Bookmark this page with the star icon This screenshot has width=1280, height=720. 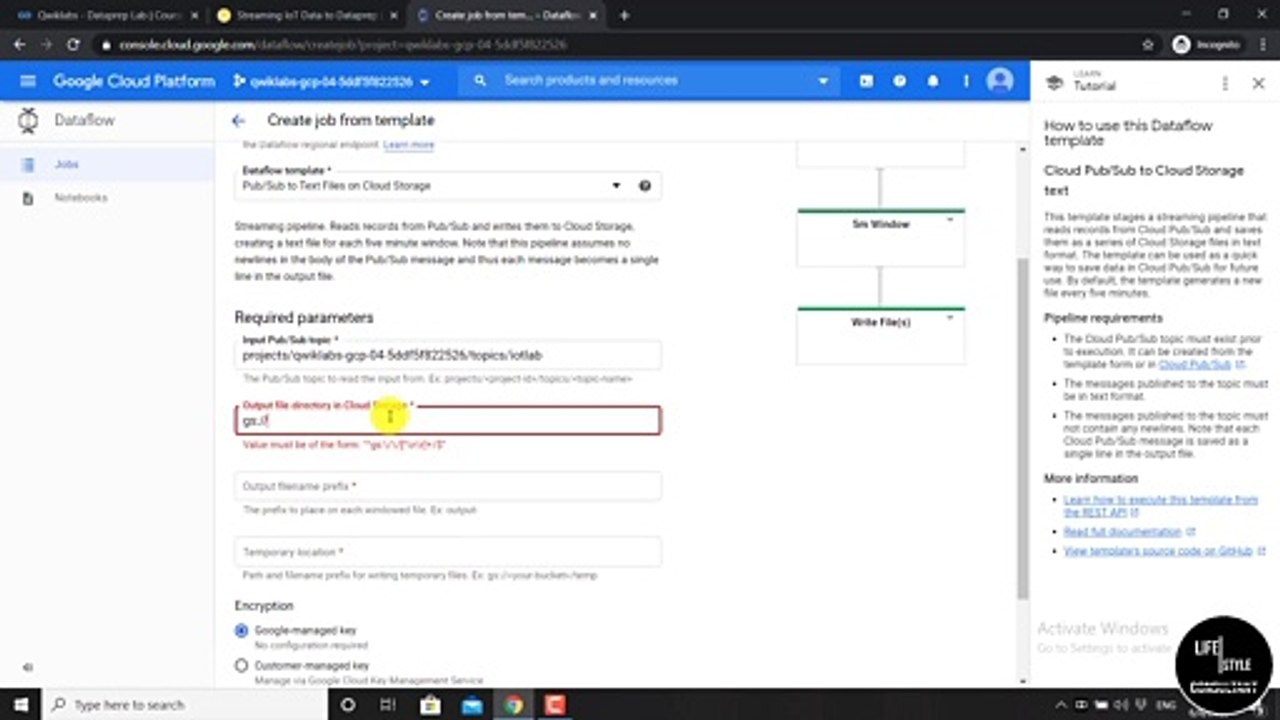coord(1148,45)
